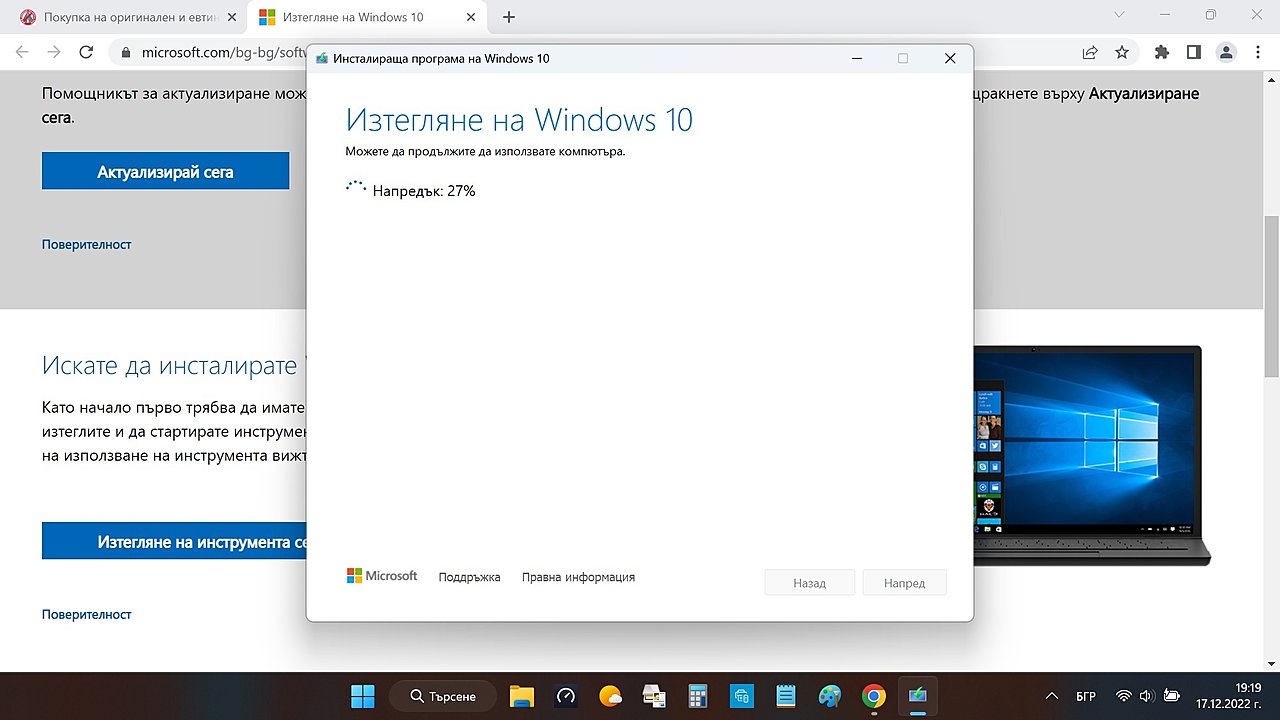Launch Calculator from the taskbar
The image size is (1280, 720).
coord(698,696)
